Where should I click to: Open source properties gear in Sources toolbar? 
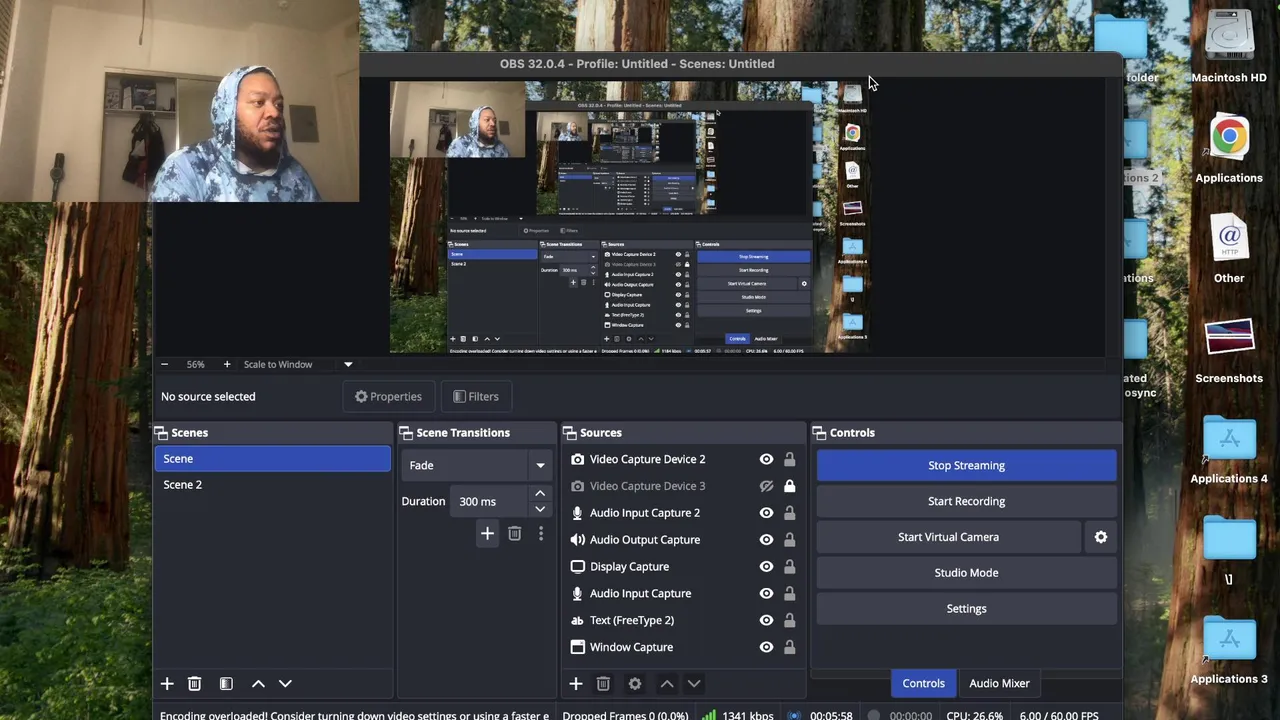[x=635, y=684]
